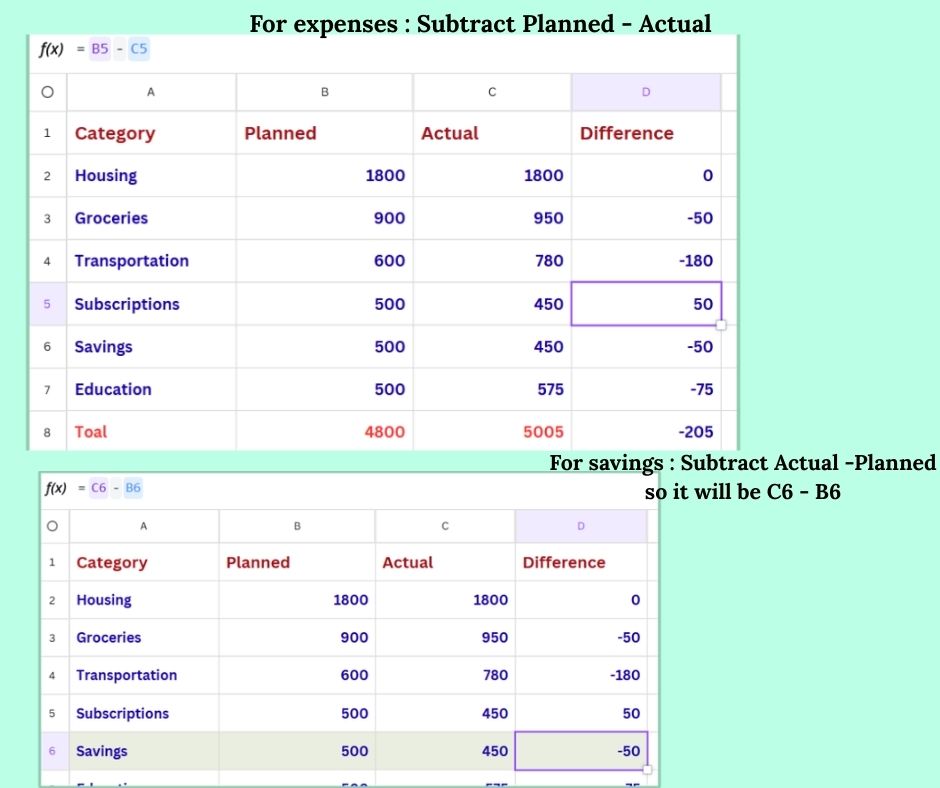Select highlighted row 5 header in the top spreadsheet
The image size is (940, 788).
[47, 304]
